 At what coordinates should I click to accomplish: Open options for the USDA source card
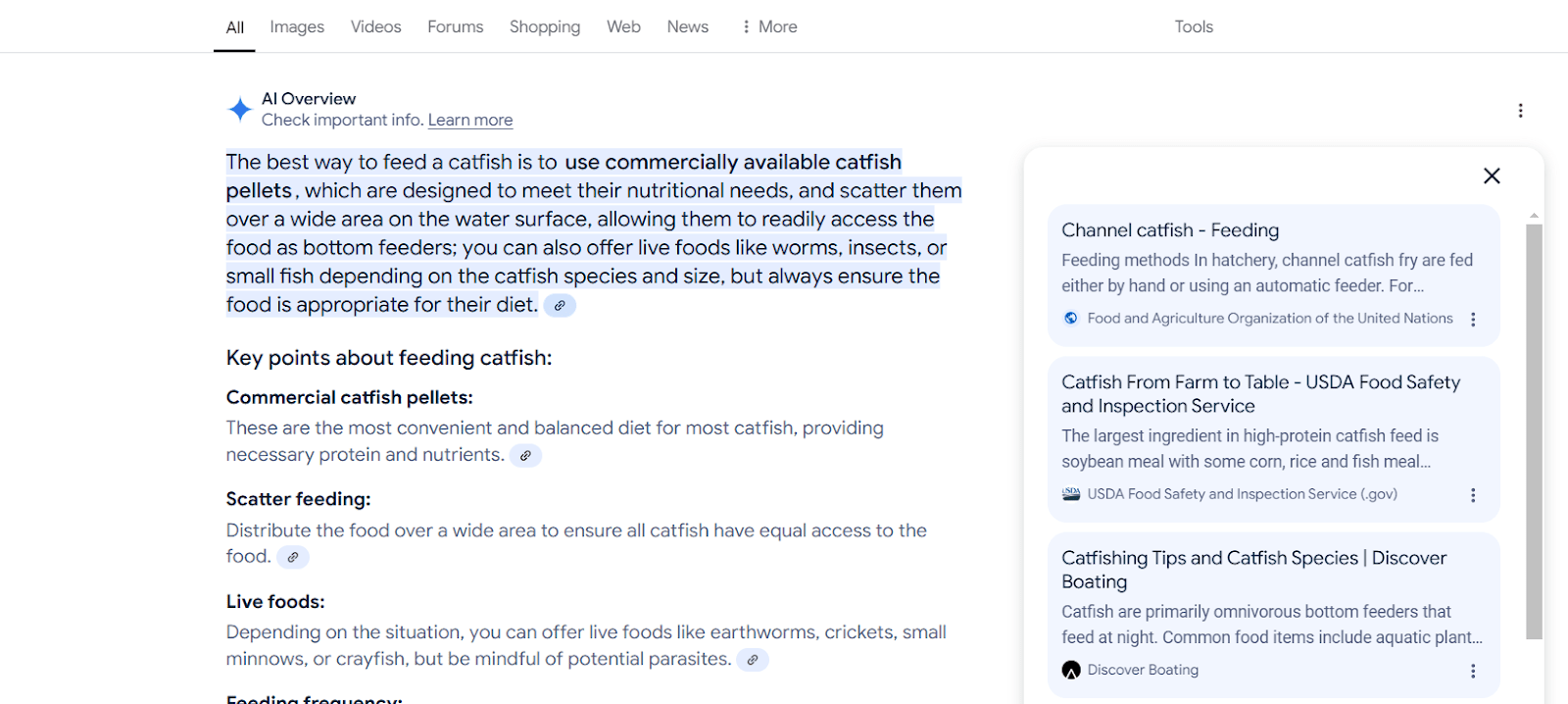1473,495
